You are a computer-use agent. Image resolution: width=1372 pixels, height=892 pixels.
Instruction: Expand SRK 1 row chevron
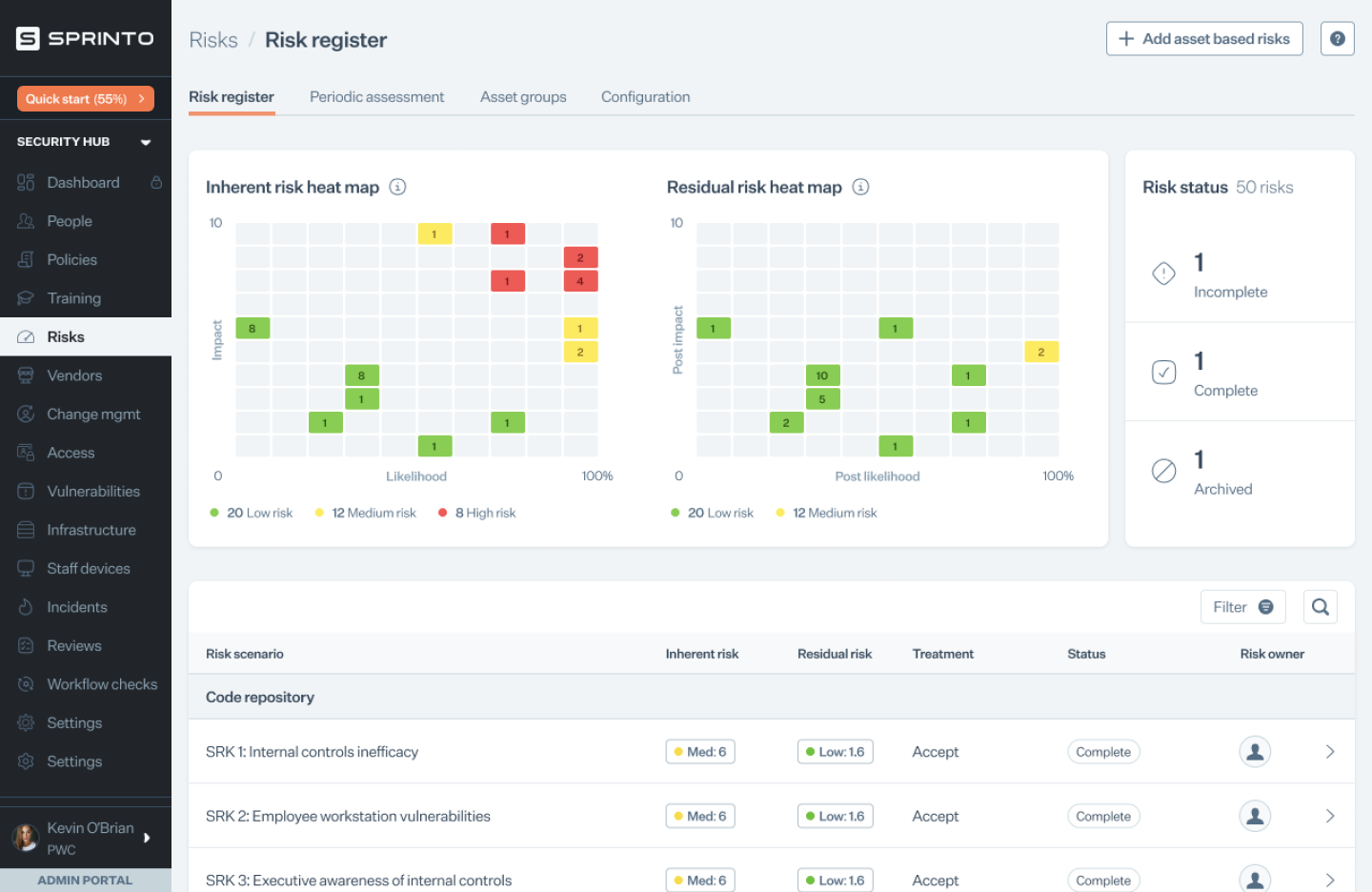[x=1330, y=752]
